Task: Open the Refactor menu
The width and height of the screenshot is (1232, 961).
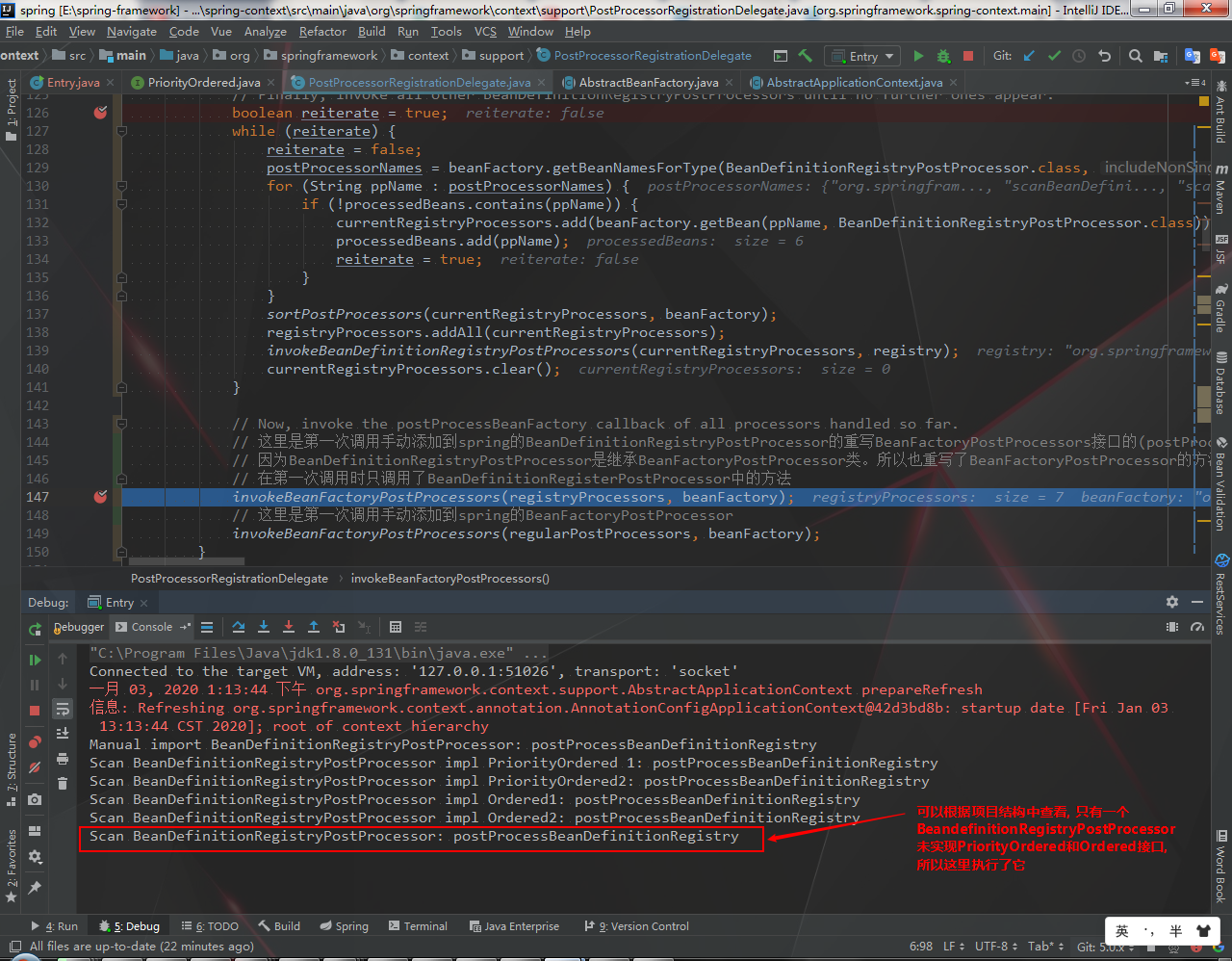Action: pyautogui.click(x=322, y=32)
